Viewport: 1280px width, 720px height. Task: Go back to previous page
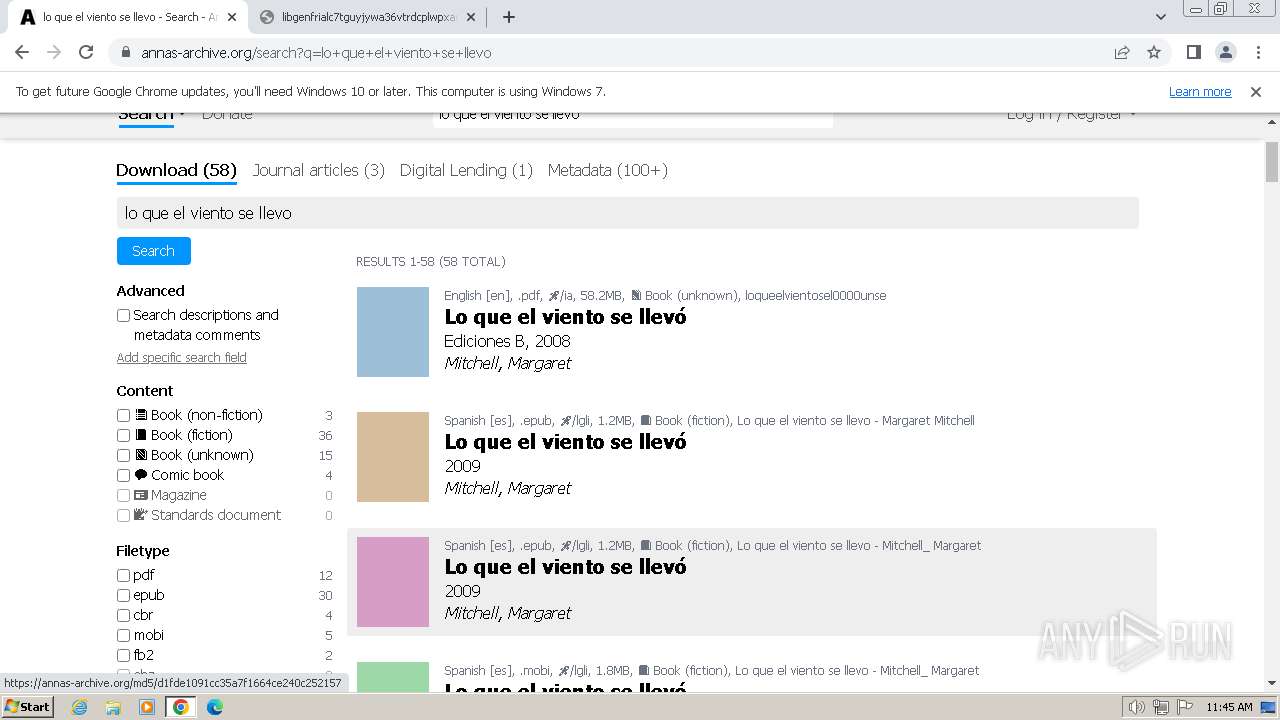point(22,53)
